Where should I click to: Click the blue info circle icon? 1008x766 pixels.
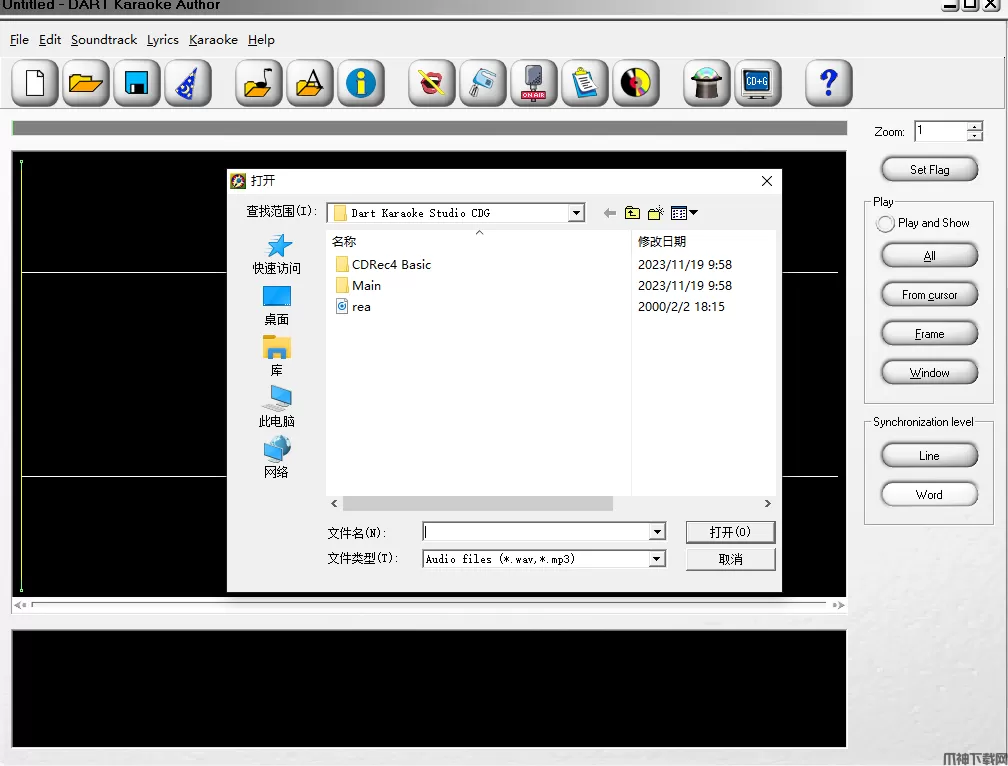pyautogui.click(x=361, y=83)
